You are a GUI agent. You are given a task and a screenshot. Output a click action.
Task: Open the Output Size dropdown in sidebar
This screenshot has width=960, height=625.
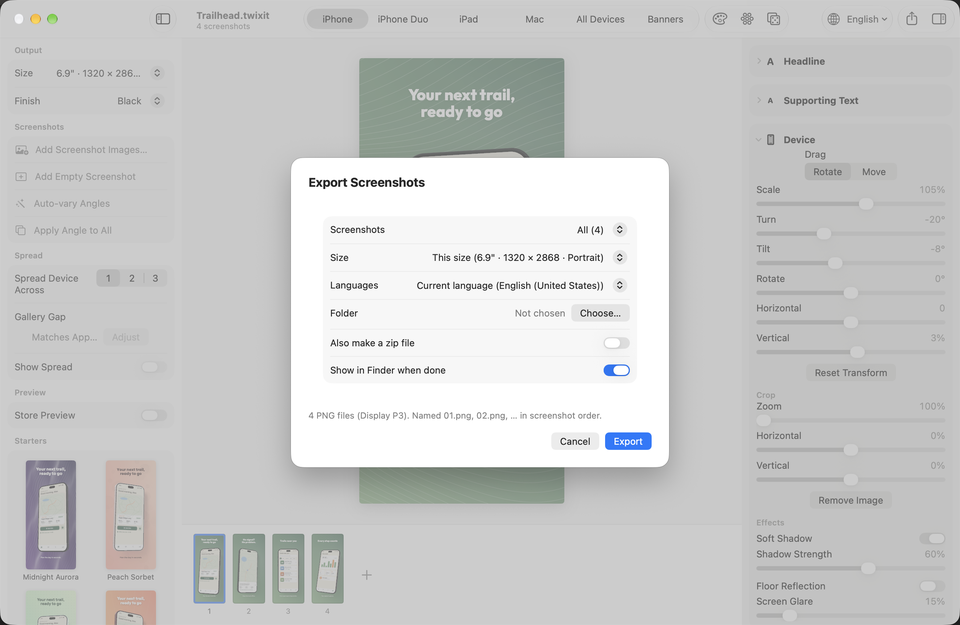click(157, 73)
